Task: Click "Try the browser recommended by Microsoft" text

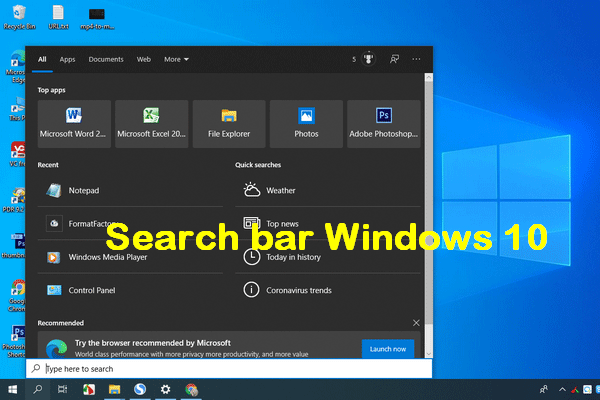Action: point(153,343)
